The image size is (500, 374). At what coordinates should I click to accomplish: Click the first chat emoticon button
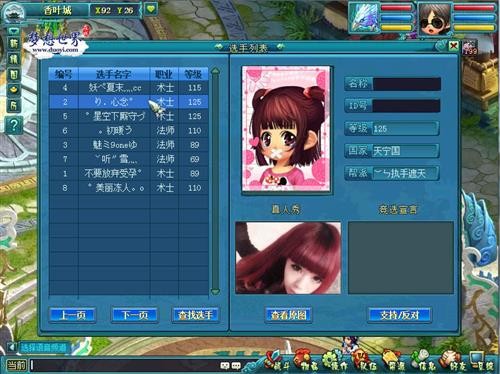pyautogui.click(x=225, y=366)
